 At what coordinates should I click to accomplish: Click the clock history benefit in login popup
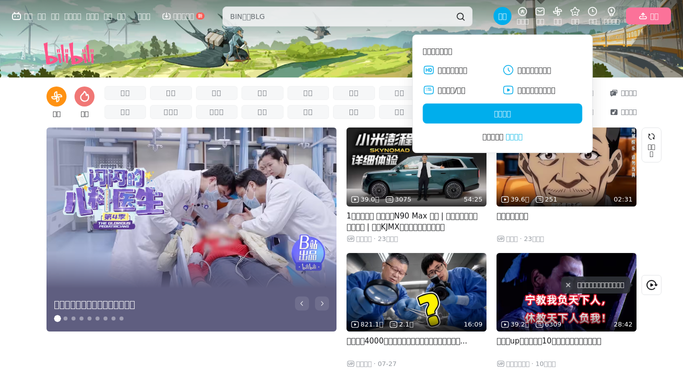[527, 70]
